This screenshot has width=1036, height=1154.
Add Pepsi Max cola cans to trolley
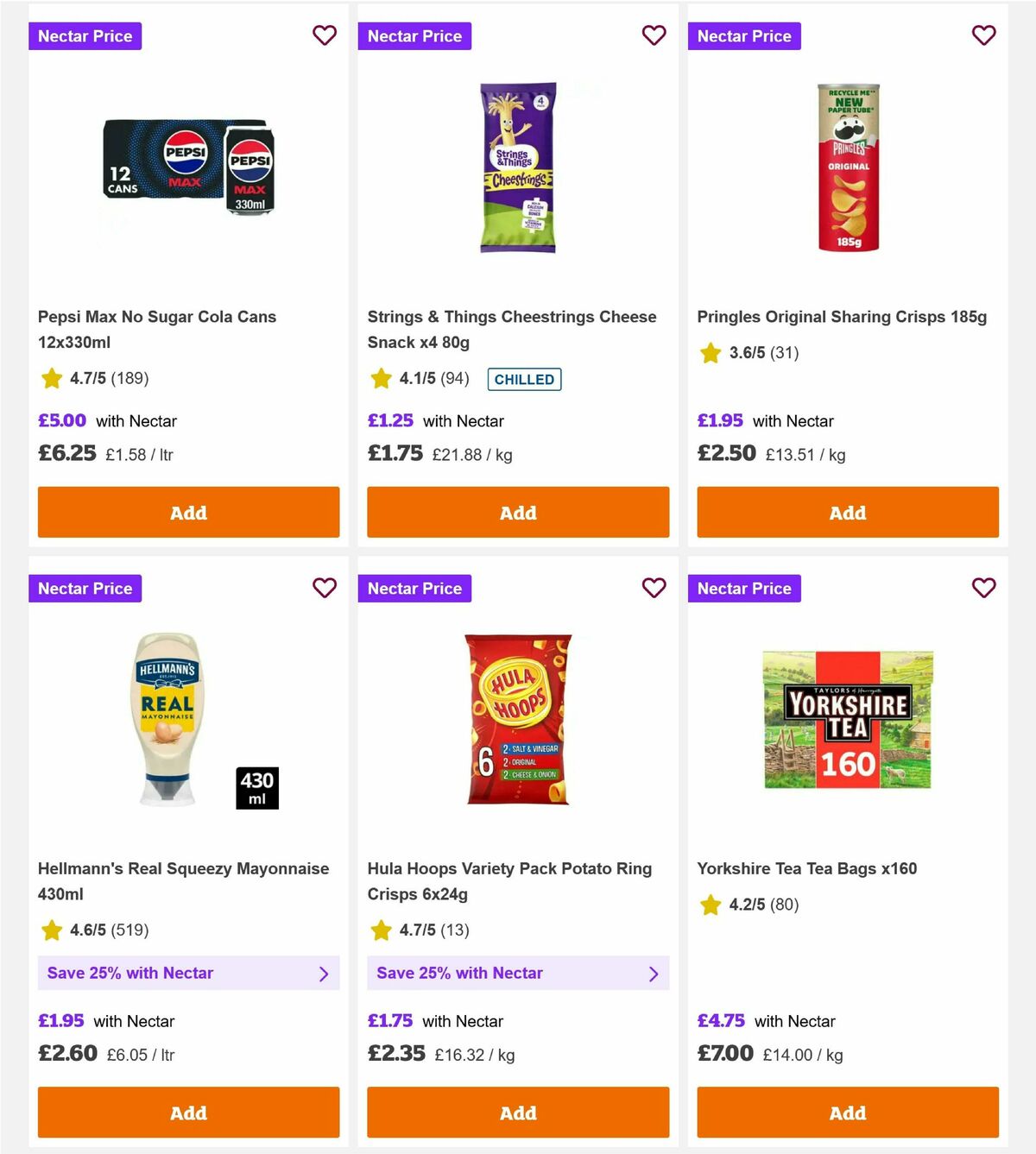pyautogui.click(x=188, y=512)
